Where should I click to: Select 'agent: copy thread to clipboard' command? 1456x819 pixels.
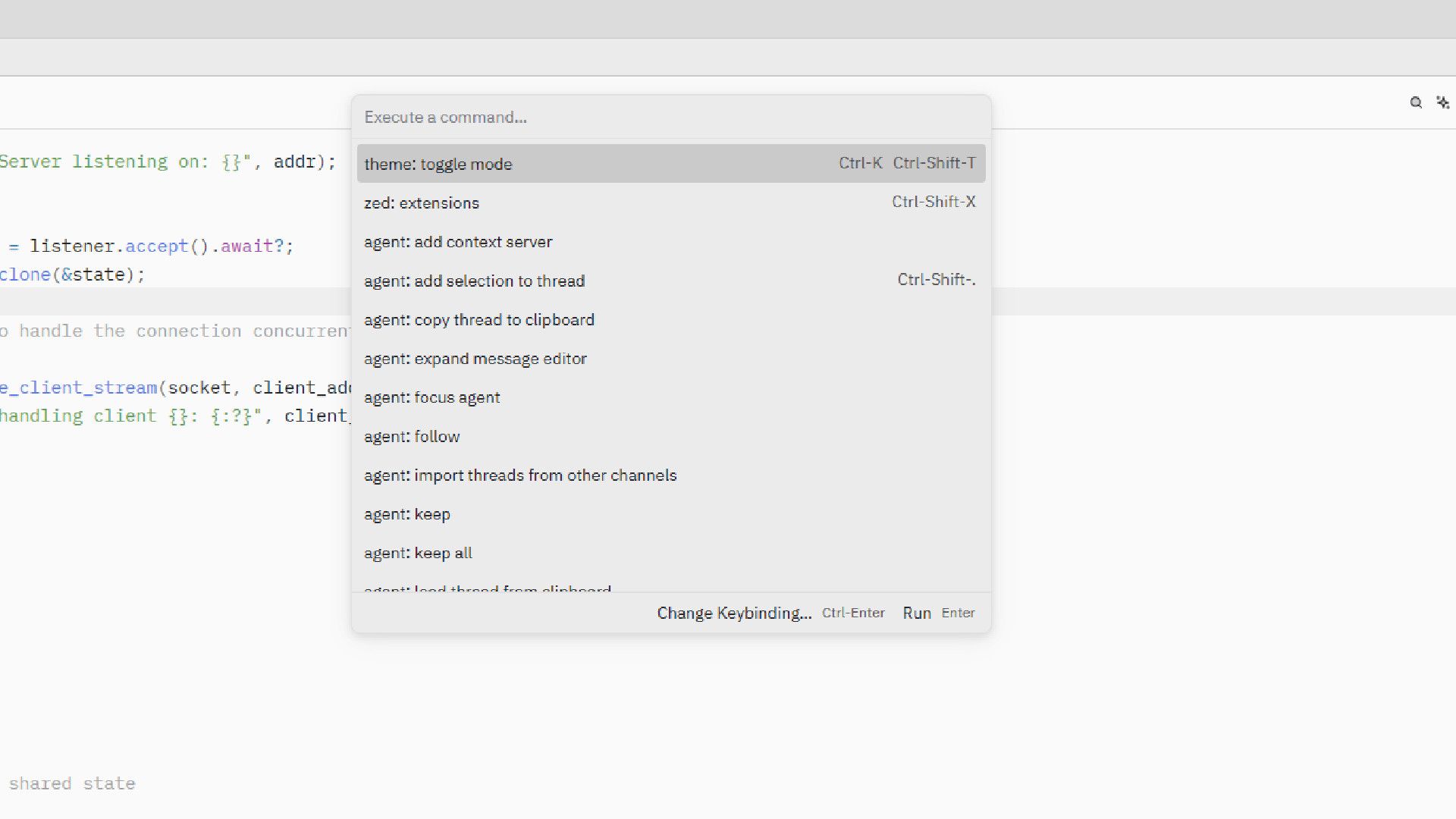pos(671,319)
